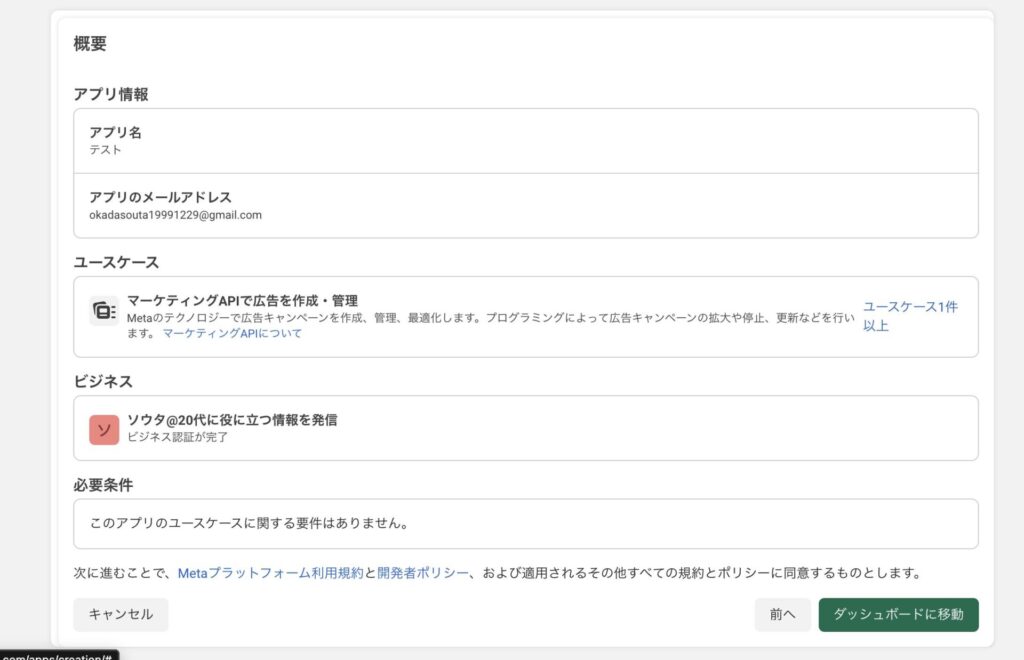Click the requirements box stating no requirements
The height and width of the screenshot is (660, 1024).
click(x=525, y=523)
